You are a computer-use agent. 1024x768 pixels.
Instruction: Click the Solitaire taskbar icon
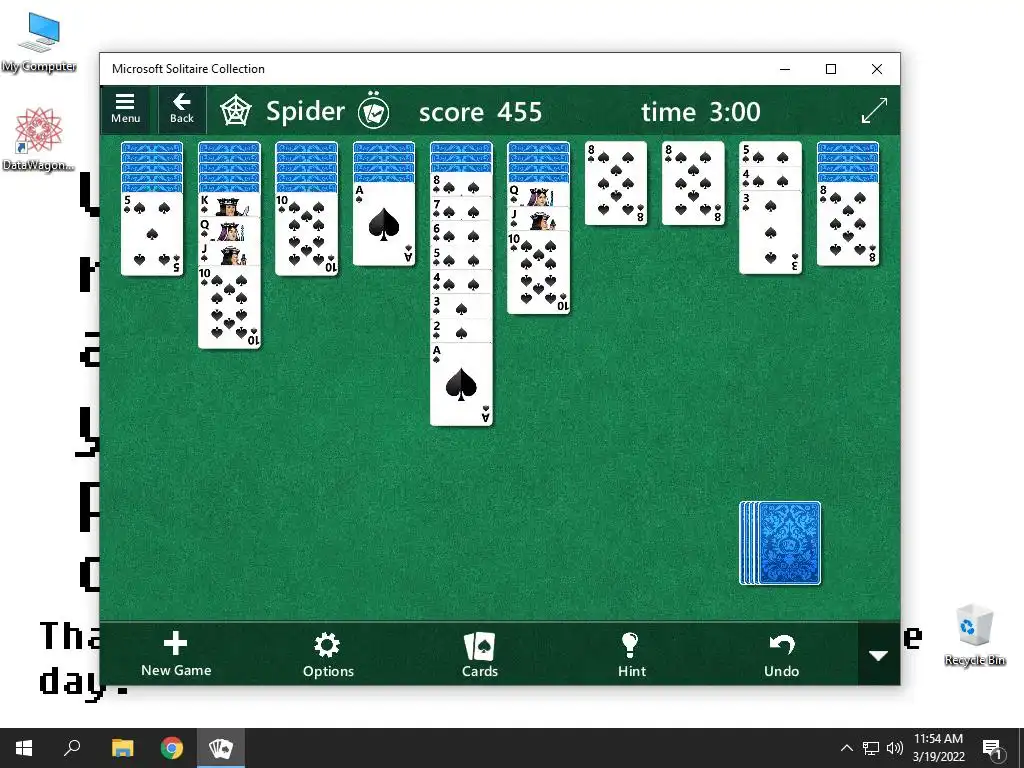pyautogui.click(x=221, y=748)
